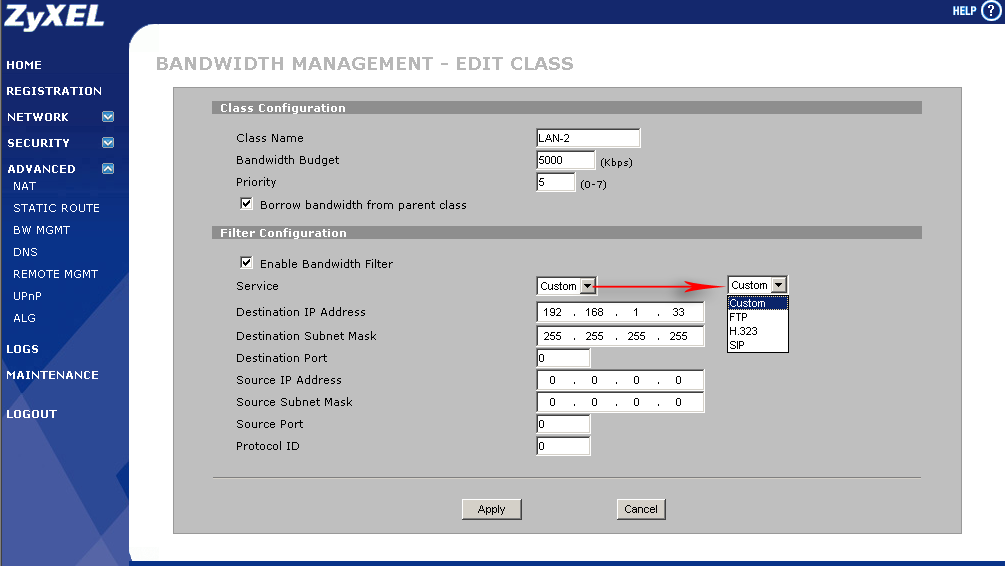The width and height of the screenshot is (1005, 566).
Task: Click the Help question mark icon
Action: click(990, 11)
